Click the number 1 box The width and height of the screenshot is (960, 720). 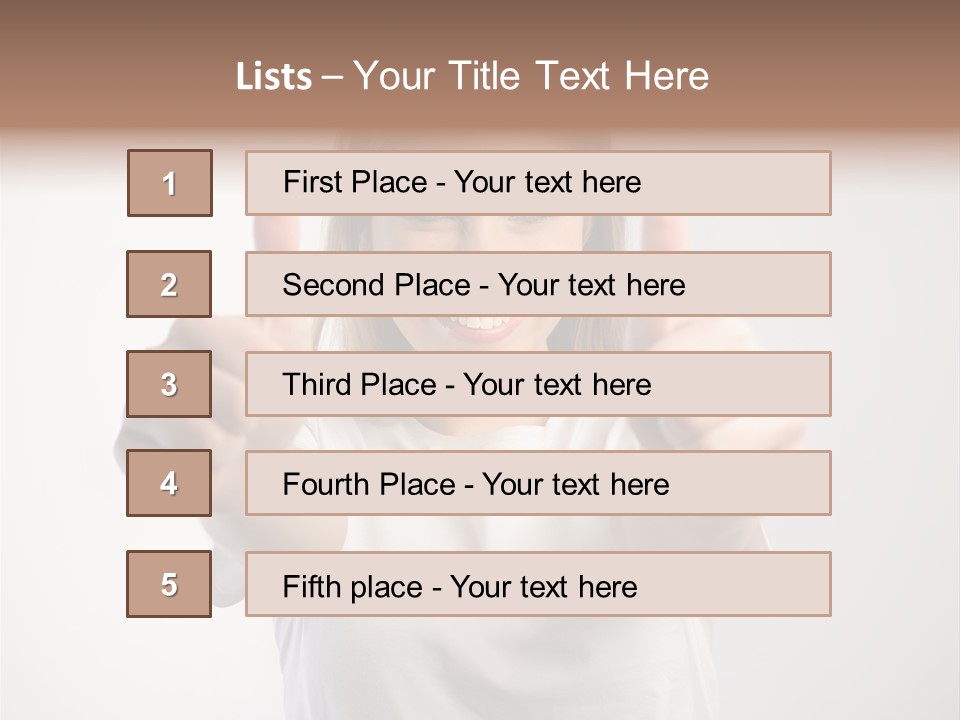pyautogui.click(x=170, y=183)
